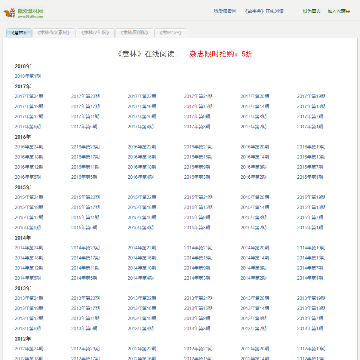Viewport: 360px width, 360px height.
Task: Open the 2017年第19期 issue
Action: click(311, 96)
